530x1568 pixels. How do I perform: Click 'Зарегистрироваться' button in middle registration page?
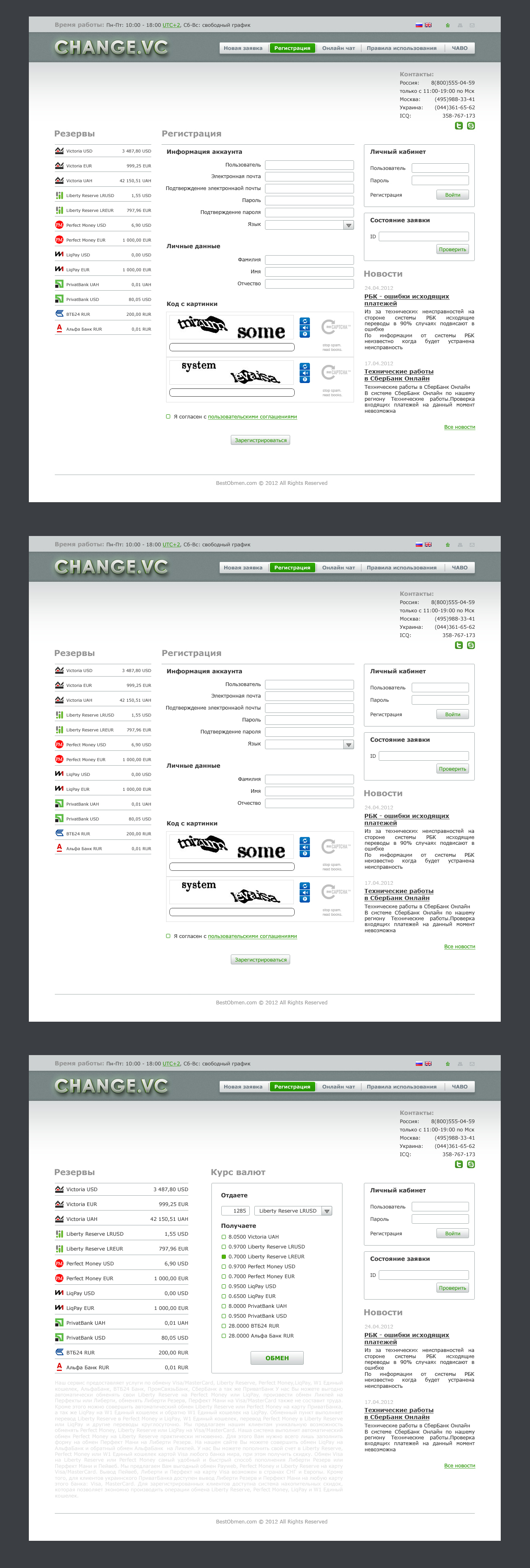click(260, 960)
